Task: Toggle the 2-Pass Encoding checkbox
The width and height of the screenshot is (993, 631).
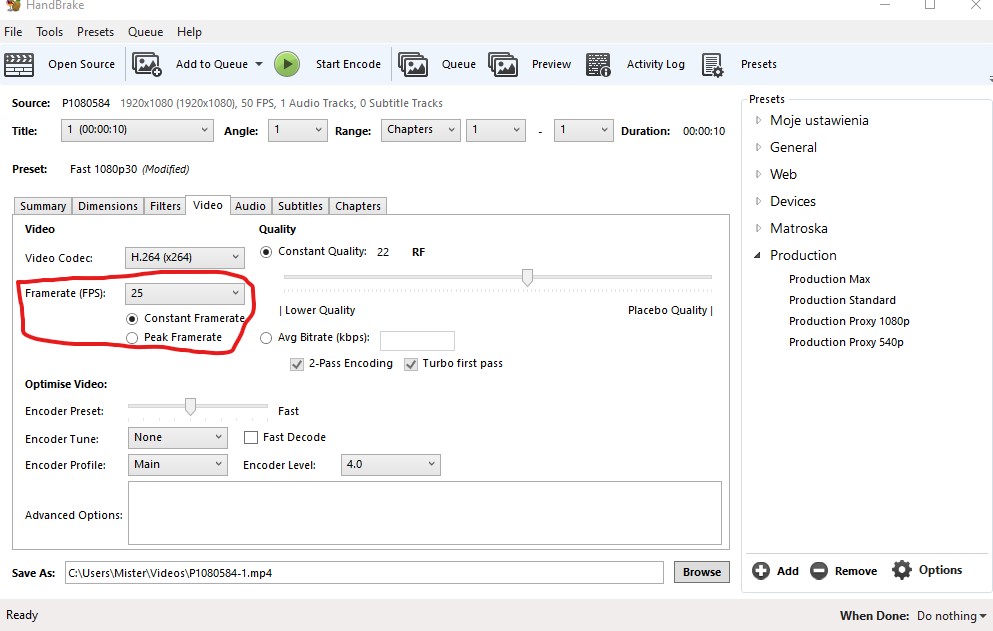Action: pyautogui.click(x=296, y=364)
